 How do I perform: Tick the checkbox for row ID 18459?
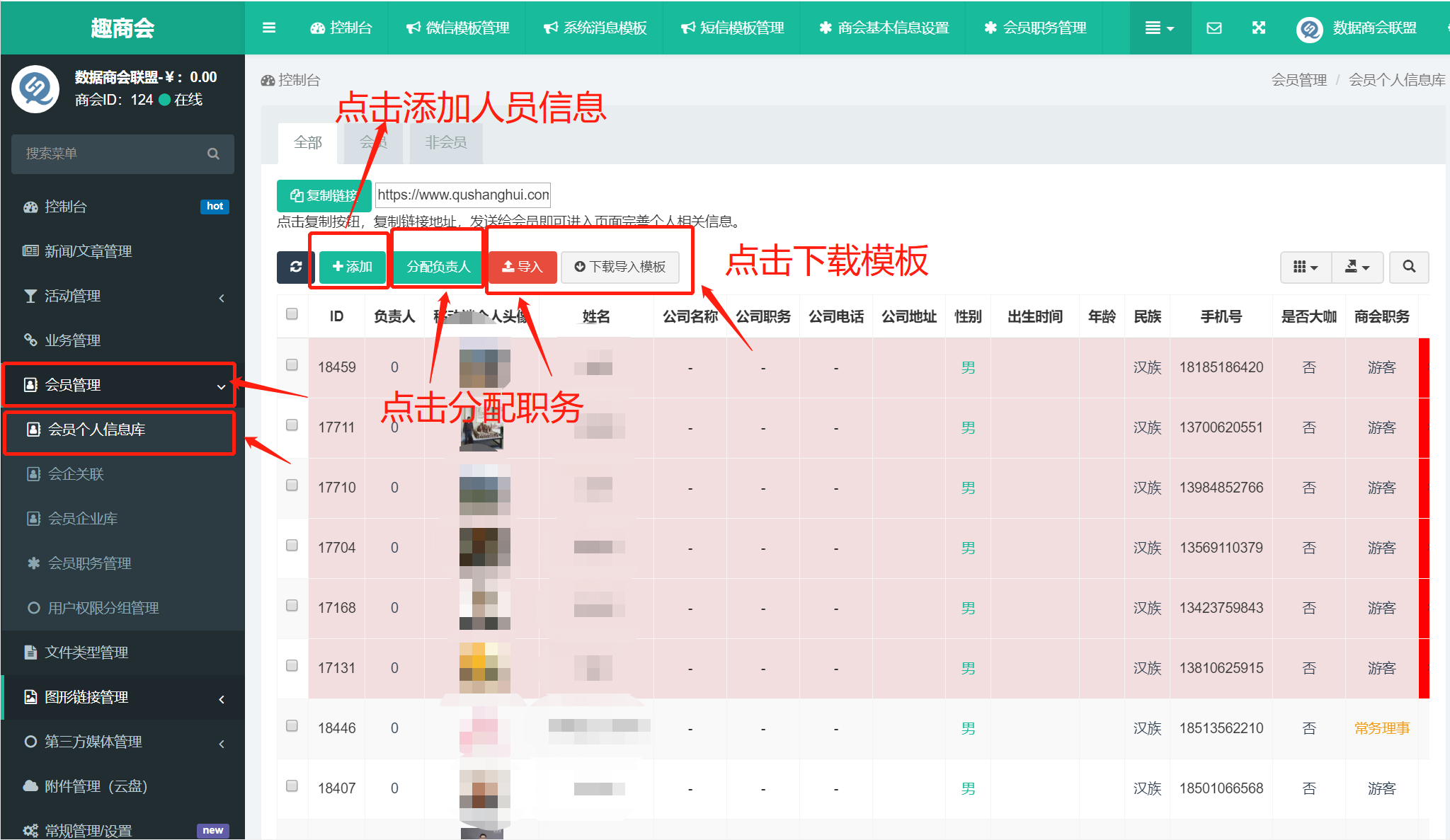click(292, 365)
